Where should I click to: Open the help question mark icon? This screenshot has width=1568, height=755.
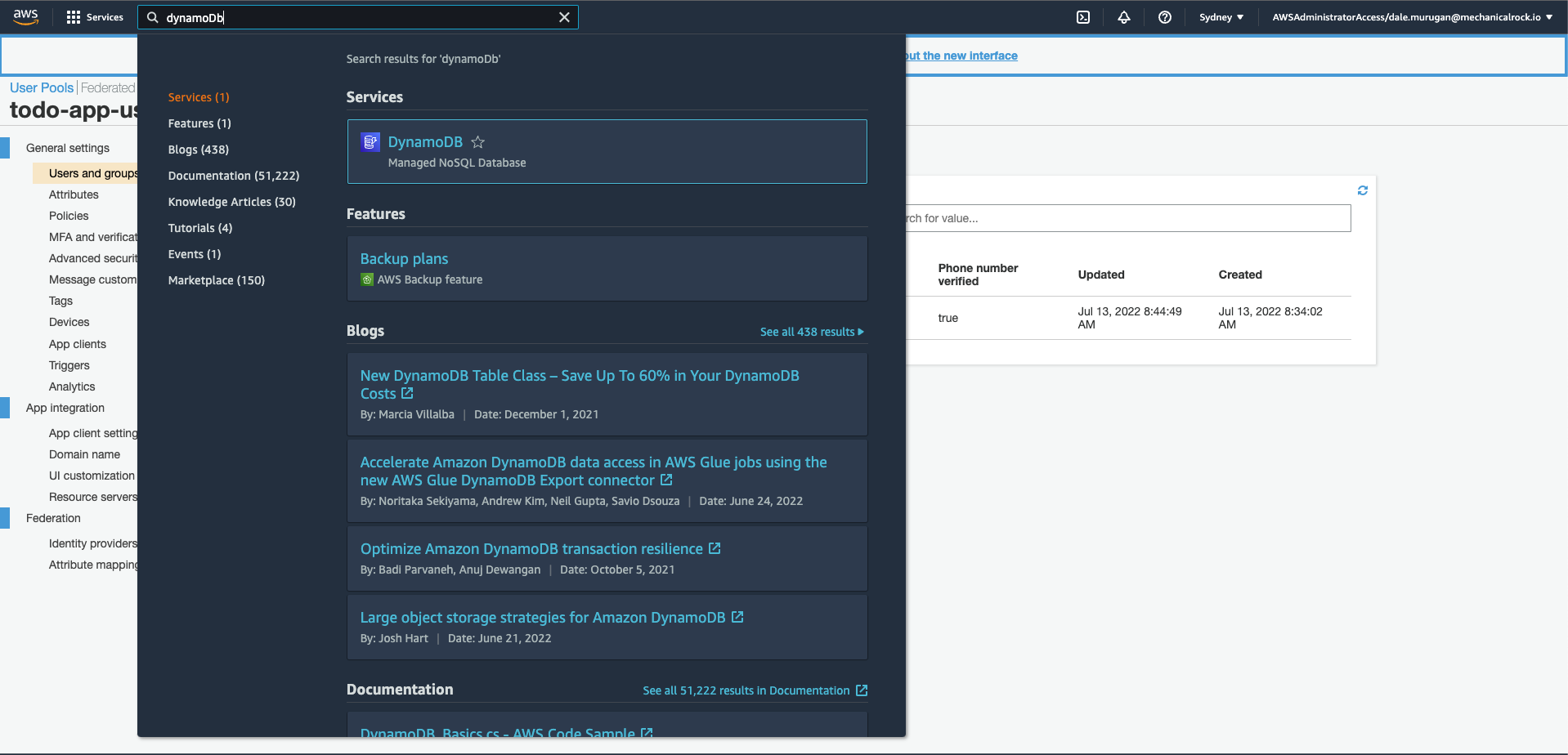(1165, 17)
